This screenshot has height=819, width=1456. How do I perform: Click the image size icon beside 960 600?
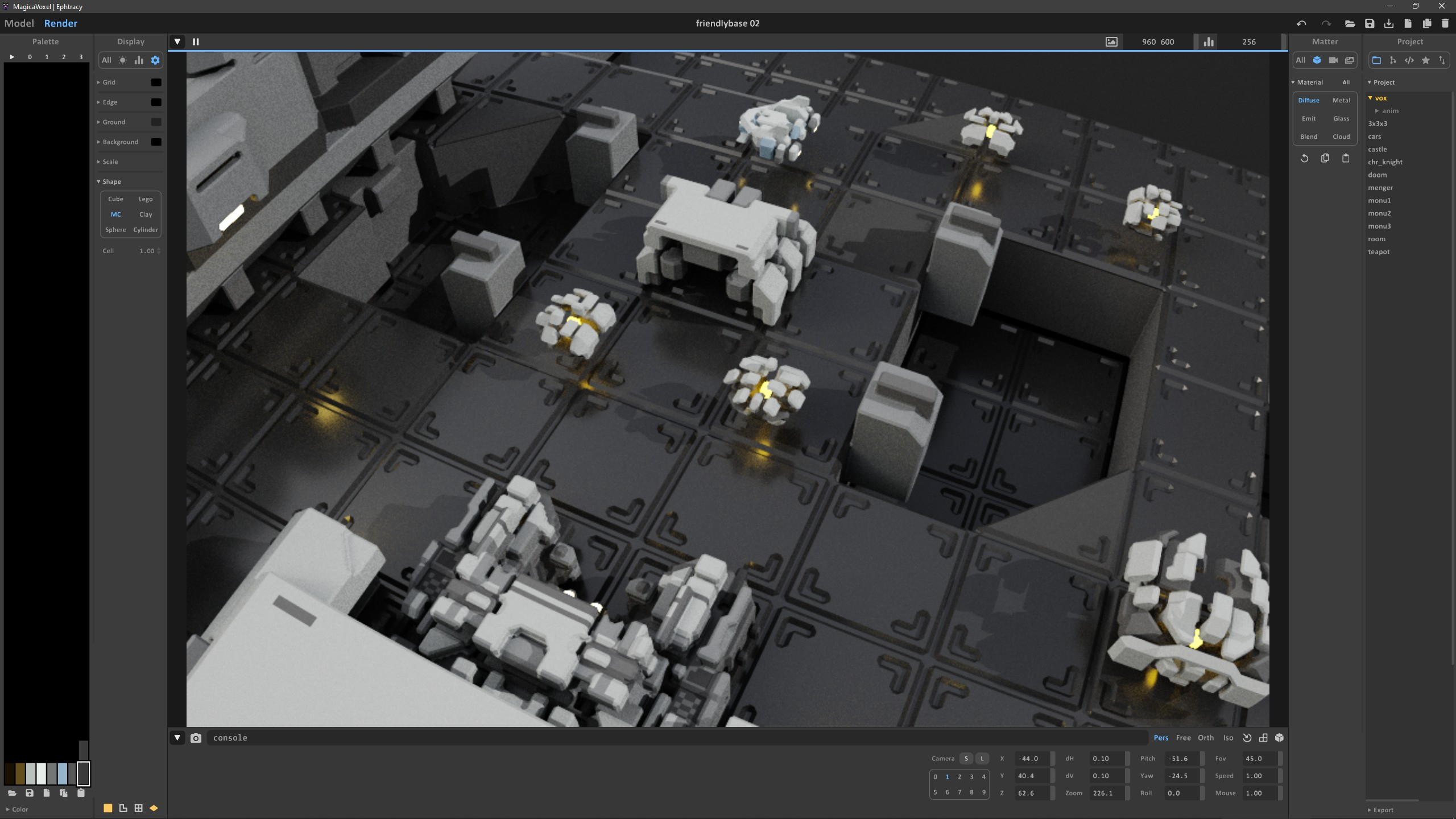[1111, 42]
